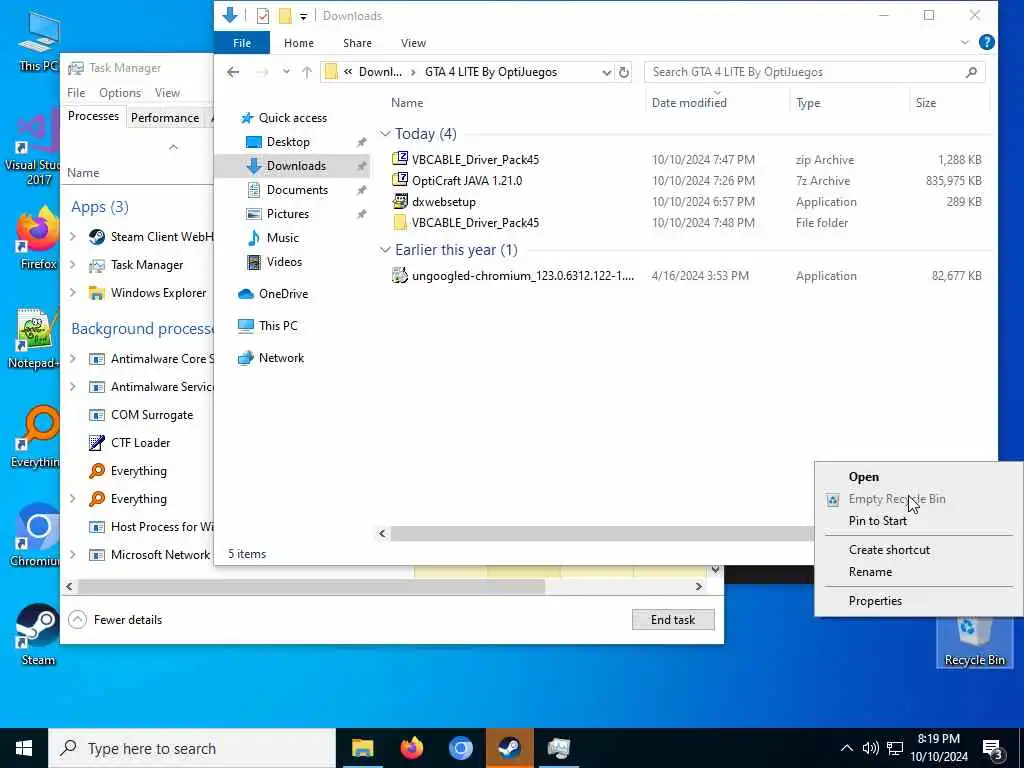The height and width of the screenshot is (768, 1024).
Task: Open address bar history dropdown
Action: click(607, 72)
